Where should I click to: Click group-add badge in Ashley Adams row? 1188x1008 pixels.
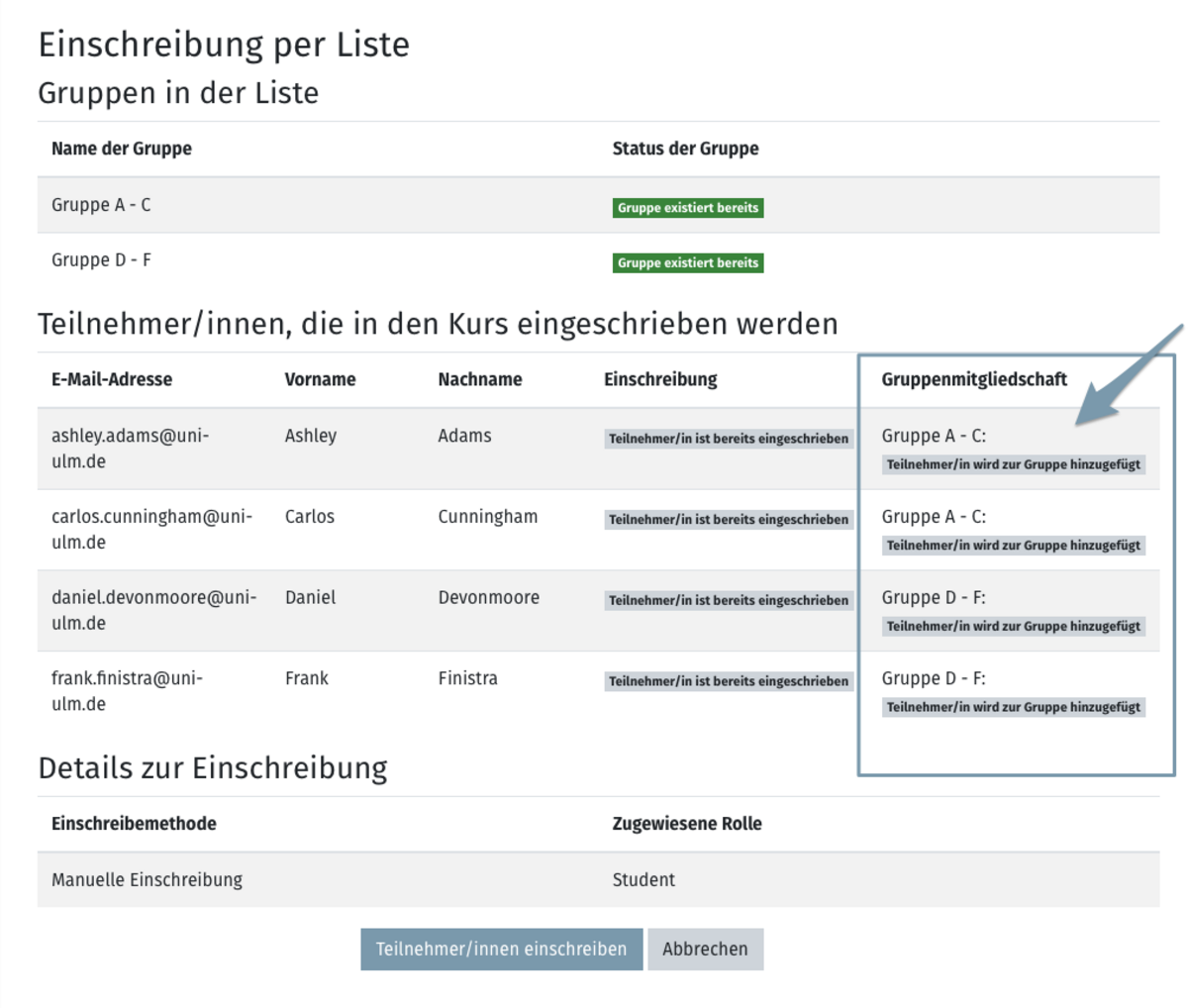(1014, 464)
